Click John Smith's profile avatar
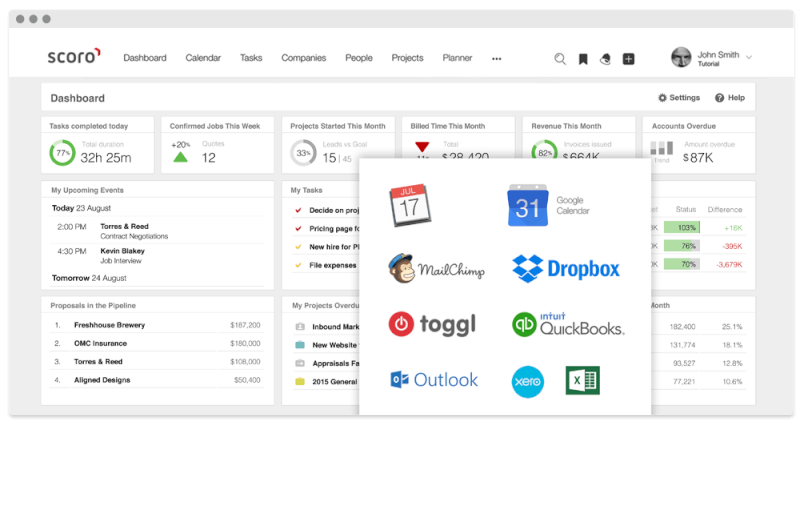This screenshot has height=526, width=800. click(681, 58)
